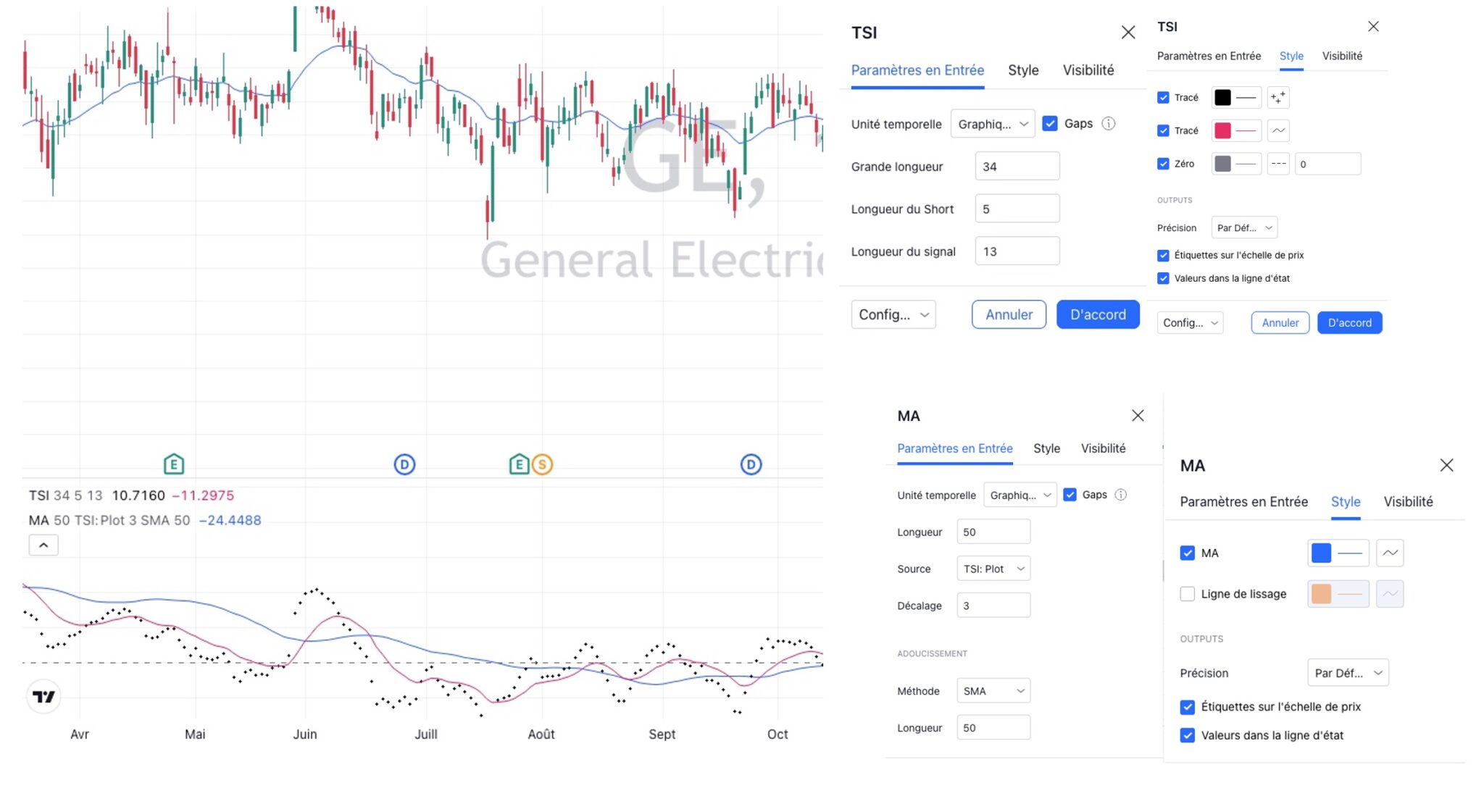Click the line plot style icon beside MA
1484x812 pixels.
(x=1389, y=553)
